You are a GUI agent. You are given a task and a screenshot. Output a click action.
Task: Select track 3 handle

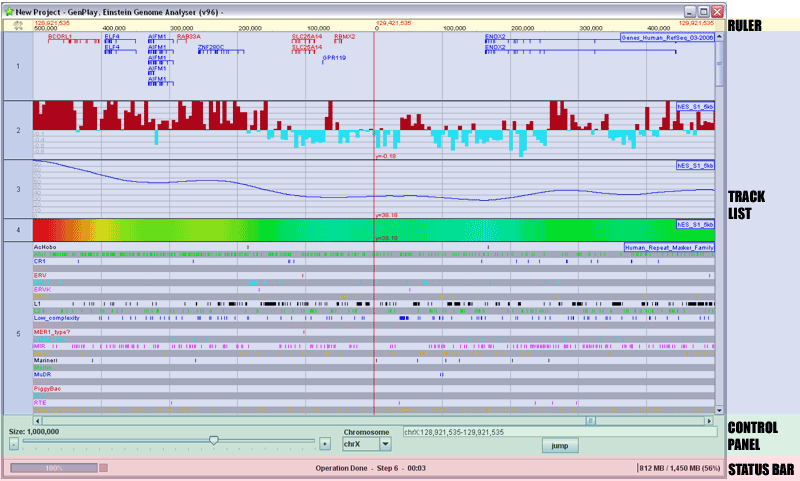[17, 189]
